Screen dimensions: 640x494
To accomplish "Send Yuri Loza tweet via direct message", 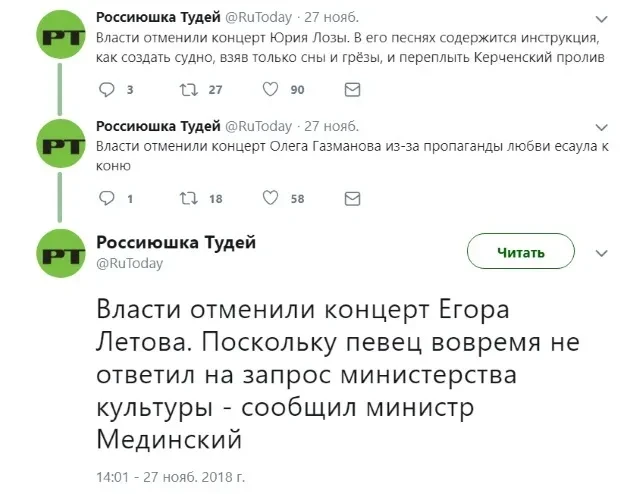I will point(352,90).
